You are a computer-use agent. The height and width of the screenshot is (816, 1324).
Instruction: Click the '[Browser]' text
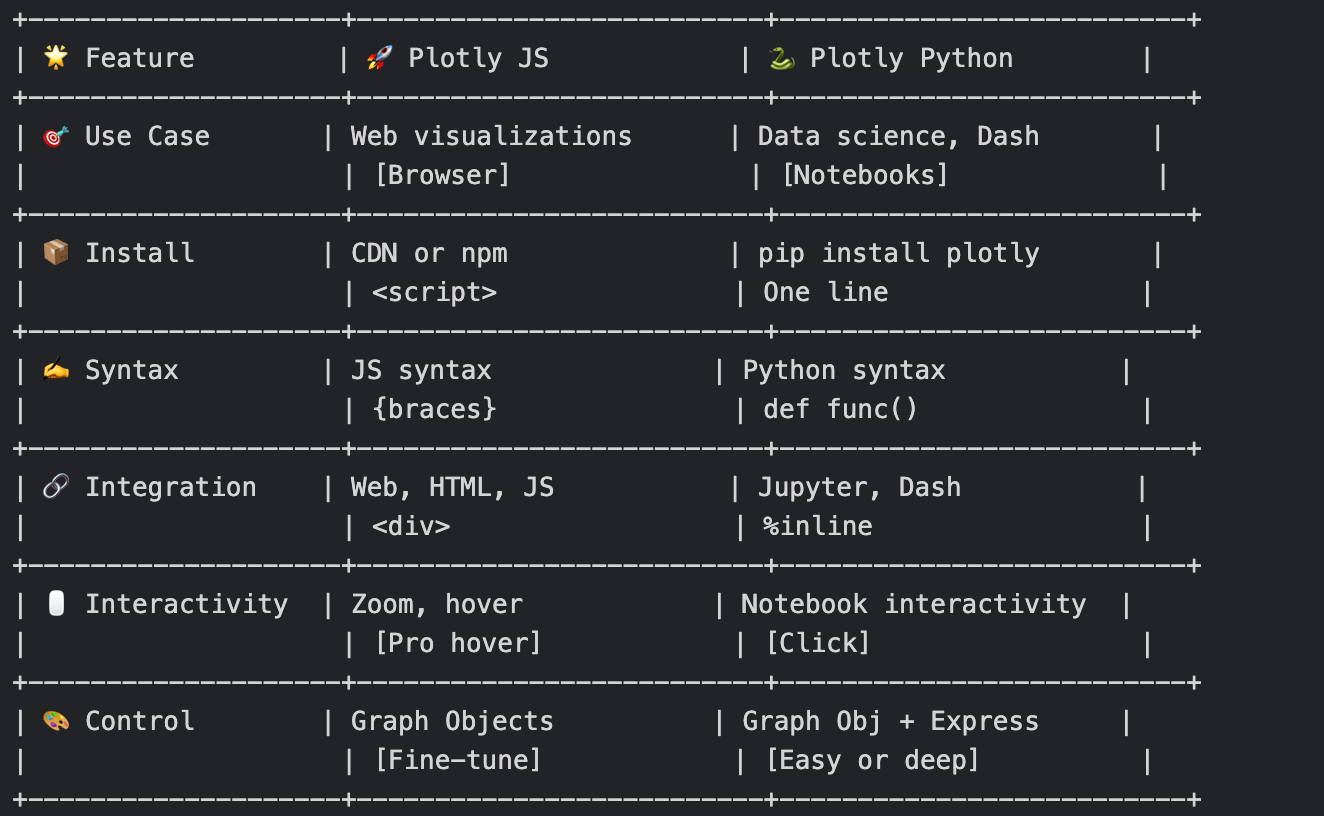pos(442,175)
